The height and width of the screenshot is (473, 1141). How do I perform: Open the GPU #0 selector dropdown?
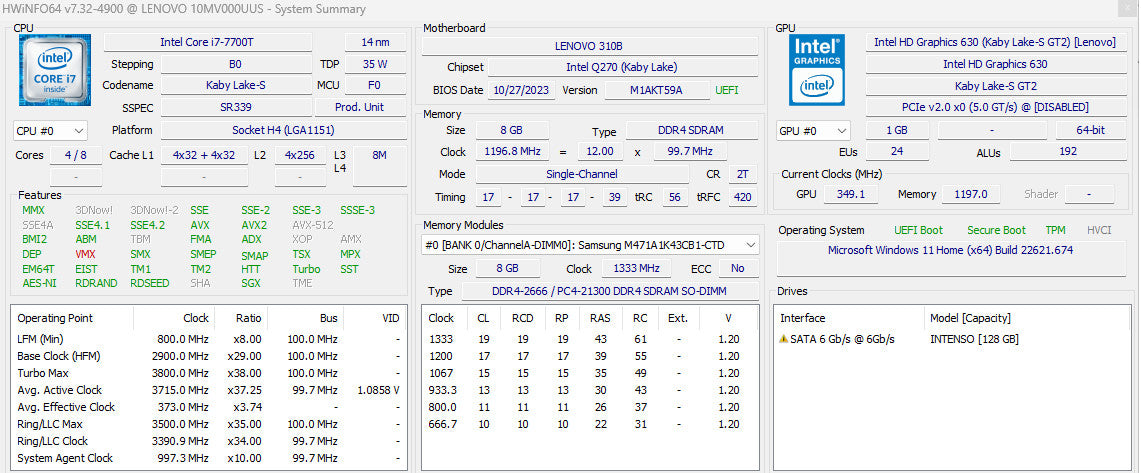[x=813, y=131]
